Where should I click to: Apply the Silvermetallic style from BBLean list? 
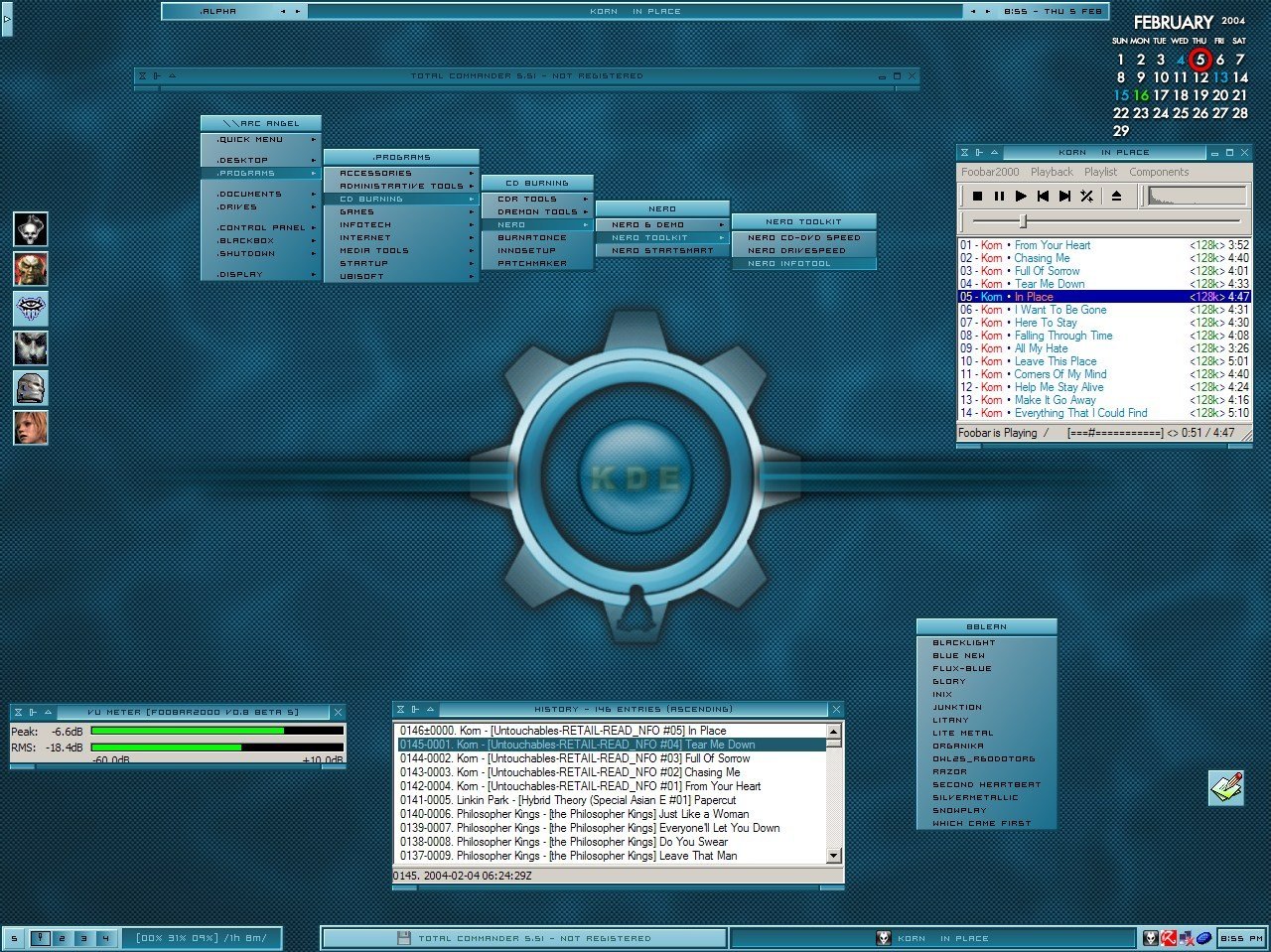975,797
